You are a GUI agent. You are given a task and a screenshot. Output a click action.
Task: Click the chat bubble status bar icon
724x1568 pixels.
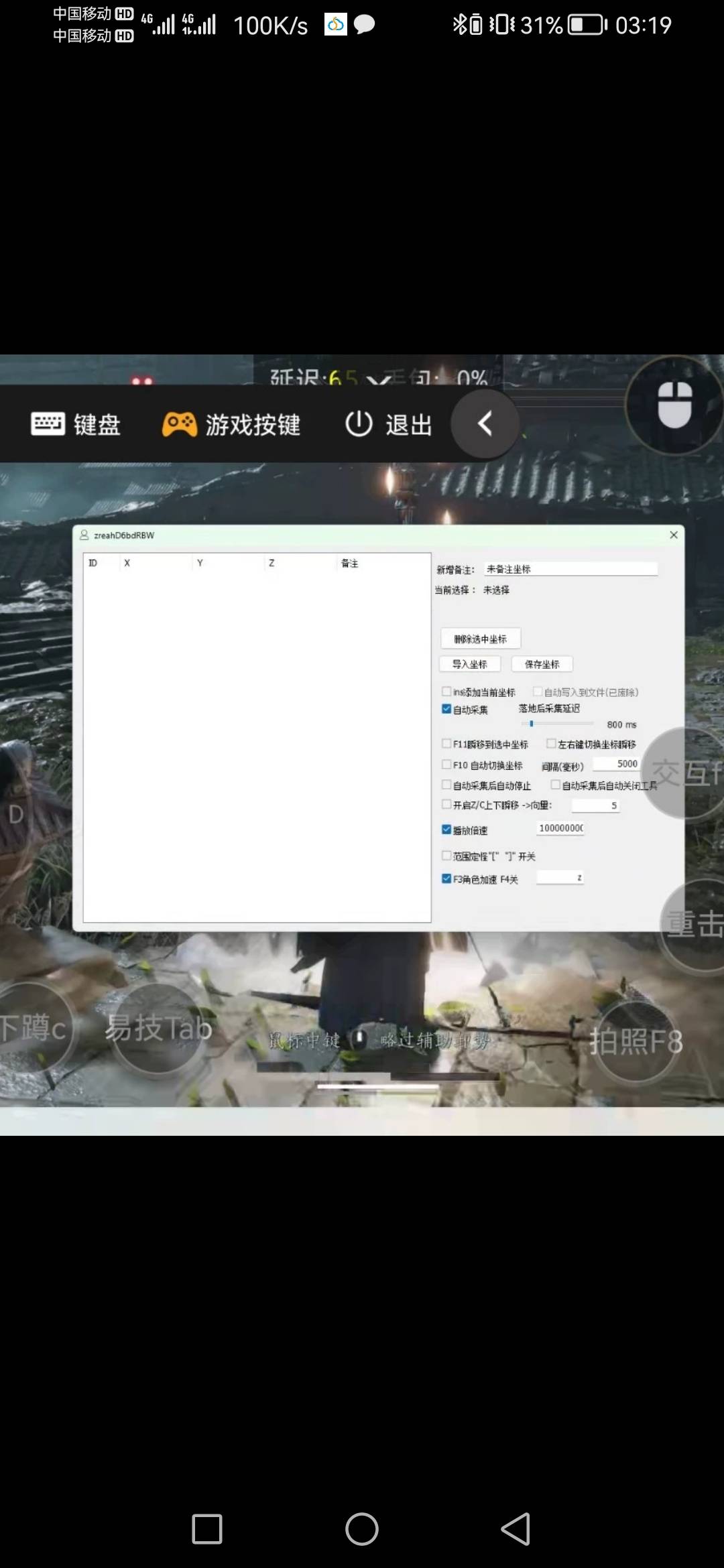[x=364, y=25]
